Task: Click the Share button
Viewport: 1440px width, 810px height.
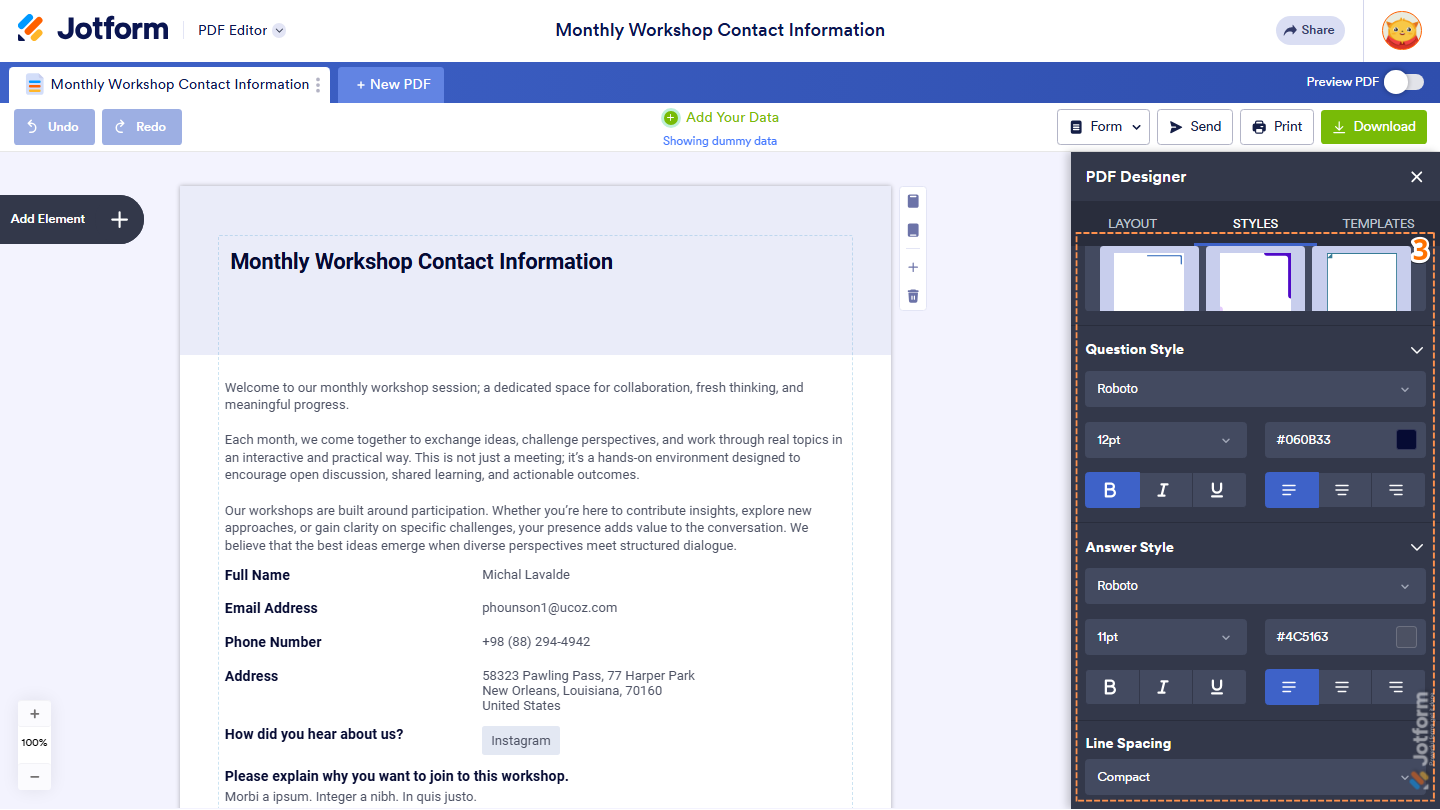Action: tap(1310, 30)
